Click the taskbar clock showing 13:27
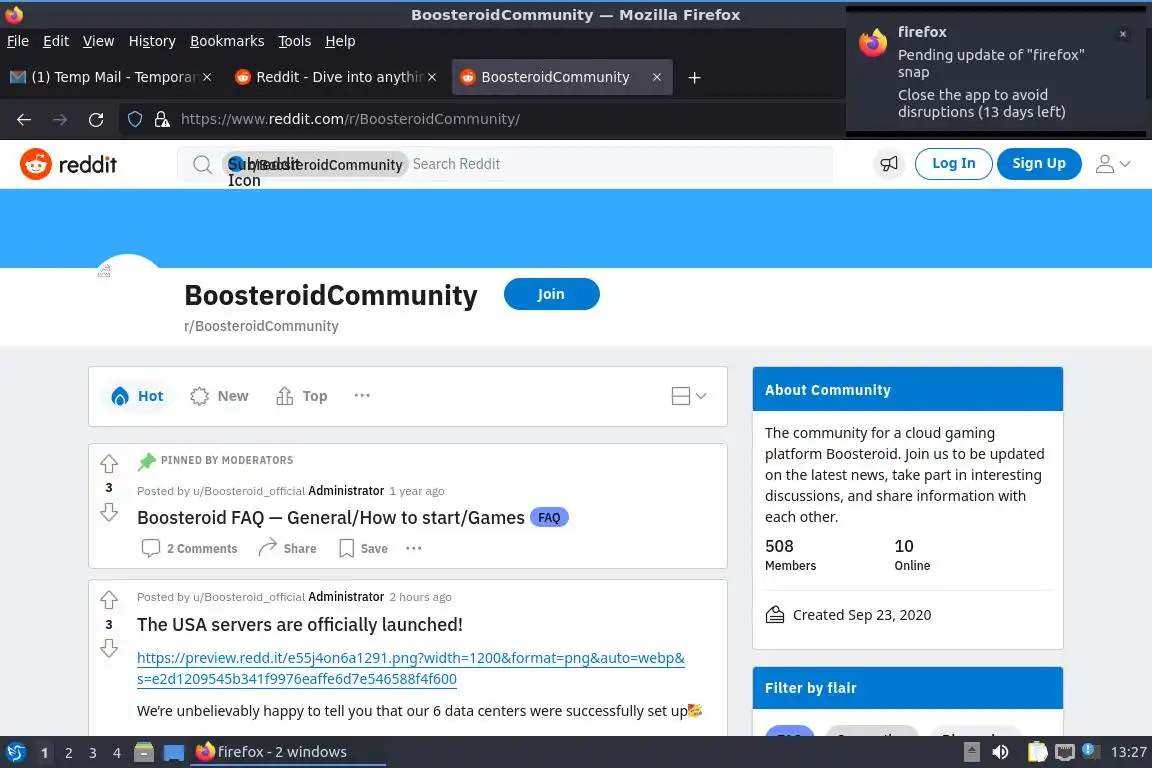The width and height of the screenshot is (1152, 768). [1128, 752]
